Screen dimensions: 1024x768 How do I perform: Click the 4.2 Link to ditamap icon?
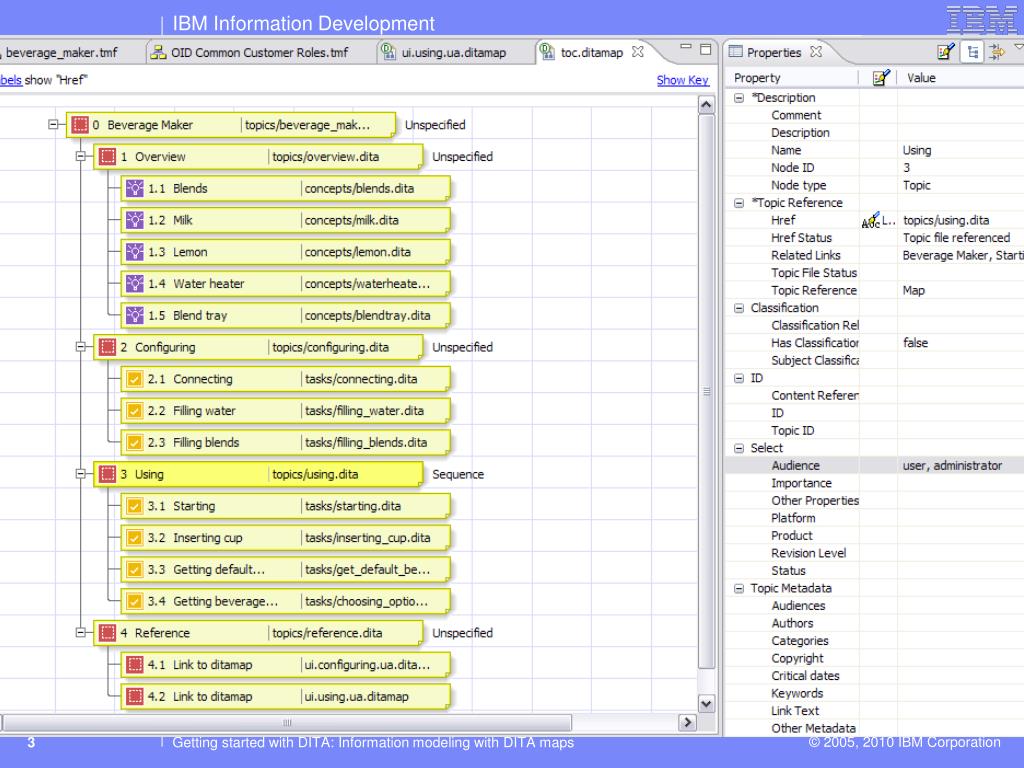135,697
